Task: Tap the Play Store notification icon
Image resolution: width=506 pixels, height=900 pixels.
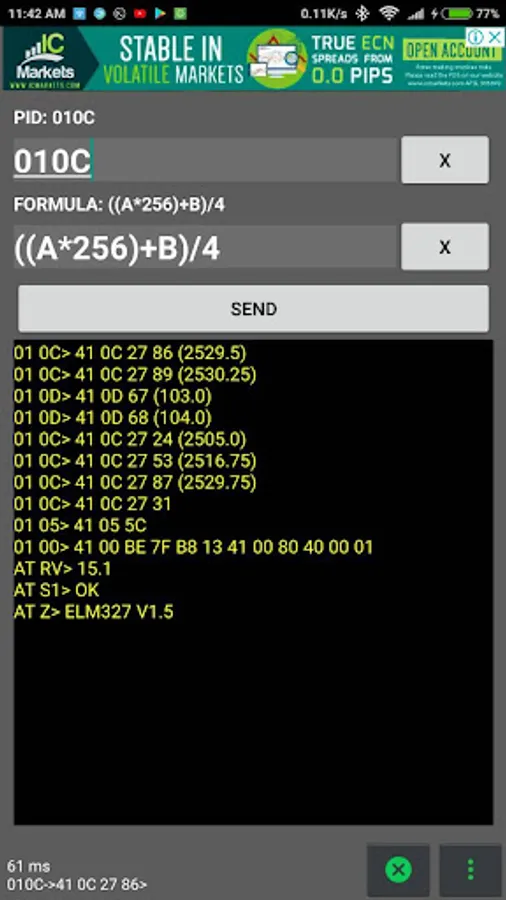Action: tap(160, 14)
